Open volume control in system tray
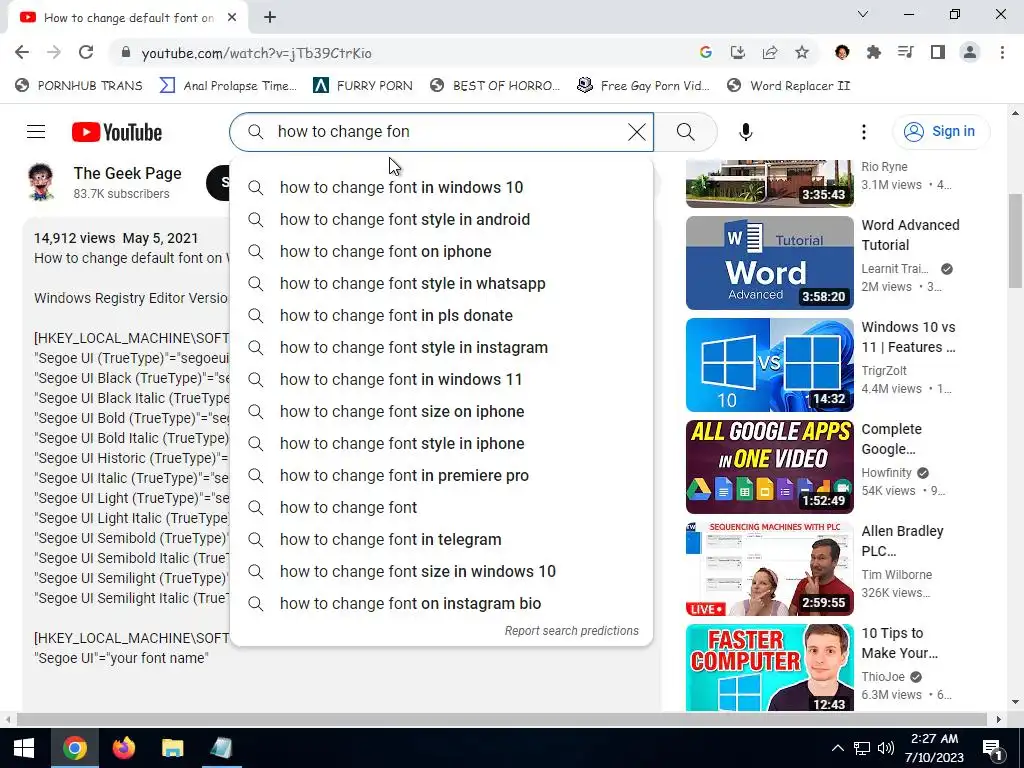 (x=886, y=748)
